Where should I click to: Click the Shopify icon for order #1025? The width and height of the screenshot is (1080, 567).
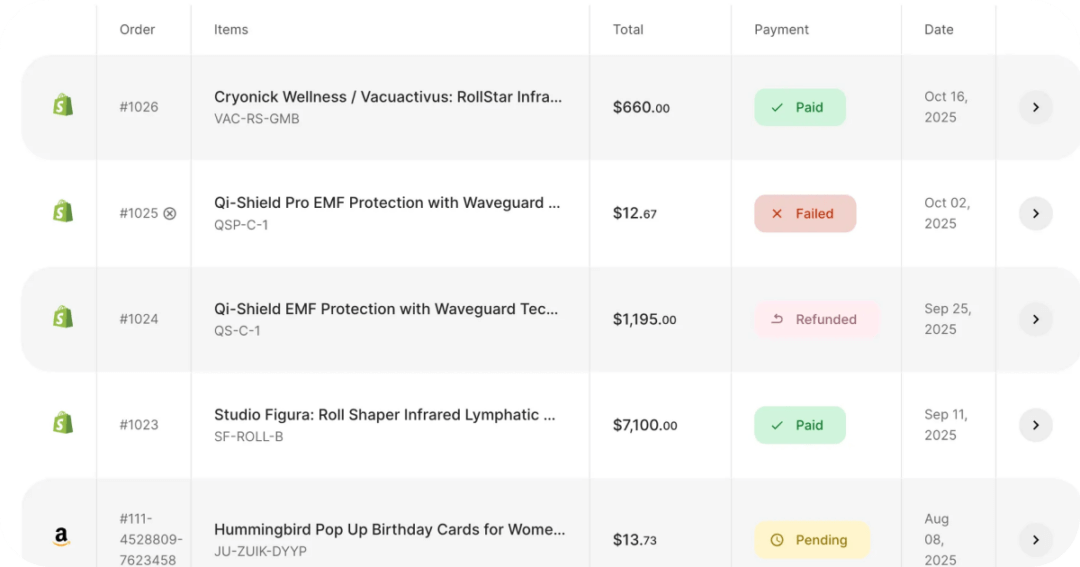pyautogui.click(x=63, y=212)
